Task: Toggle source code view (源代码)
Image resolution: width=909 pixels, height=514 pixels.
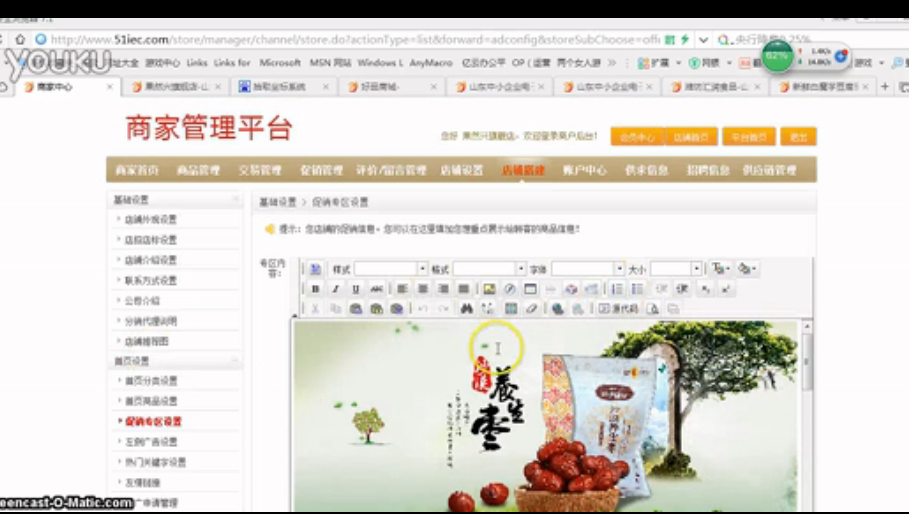Action: 618,309
